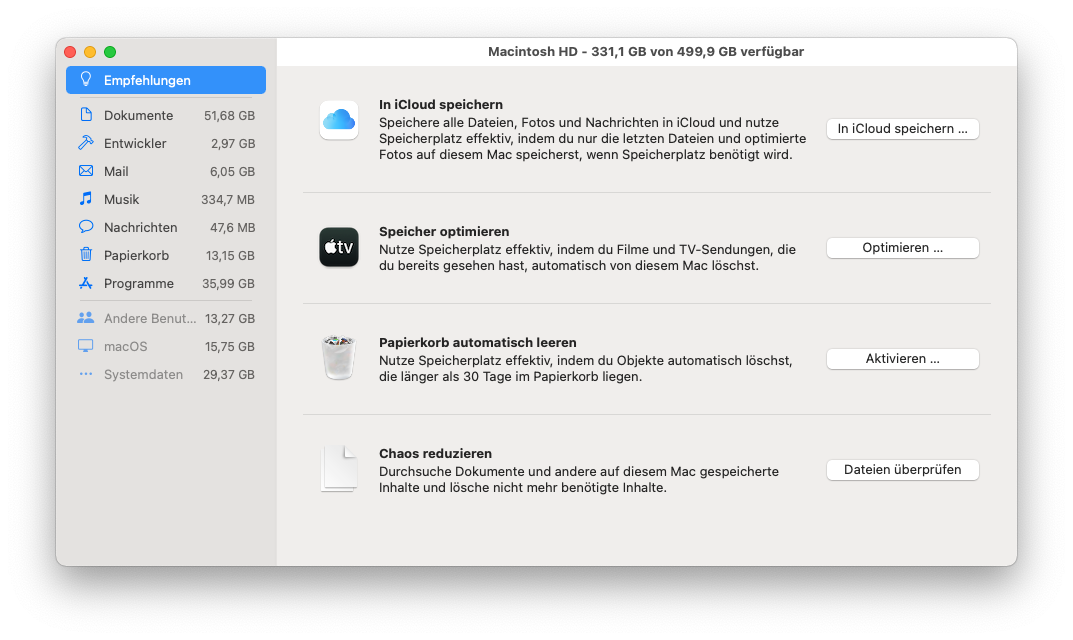Select Nachrichten in the sidebar
Viewport: 1073px width, 640px height.
coord(166,227)
